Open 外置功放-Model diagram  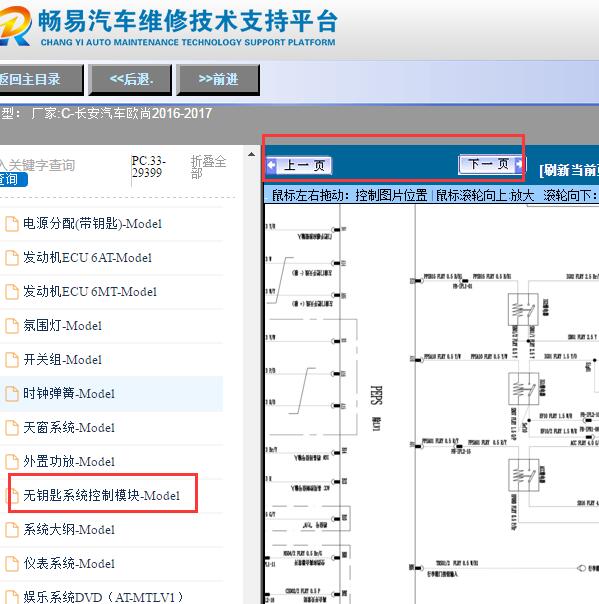69,461
